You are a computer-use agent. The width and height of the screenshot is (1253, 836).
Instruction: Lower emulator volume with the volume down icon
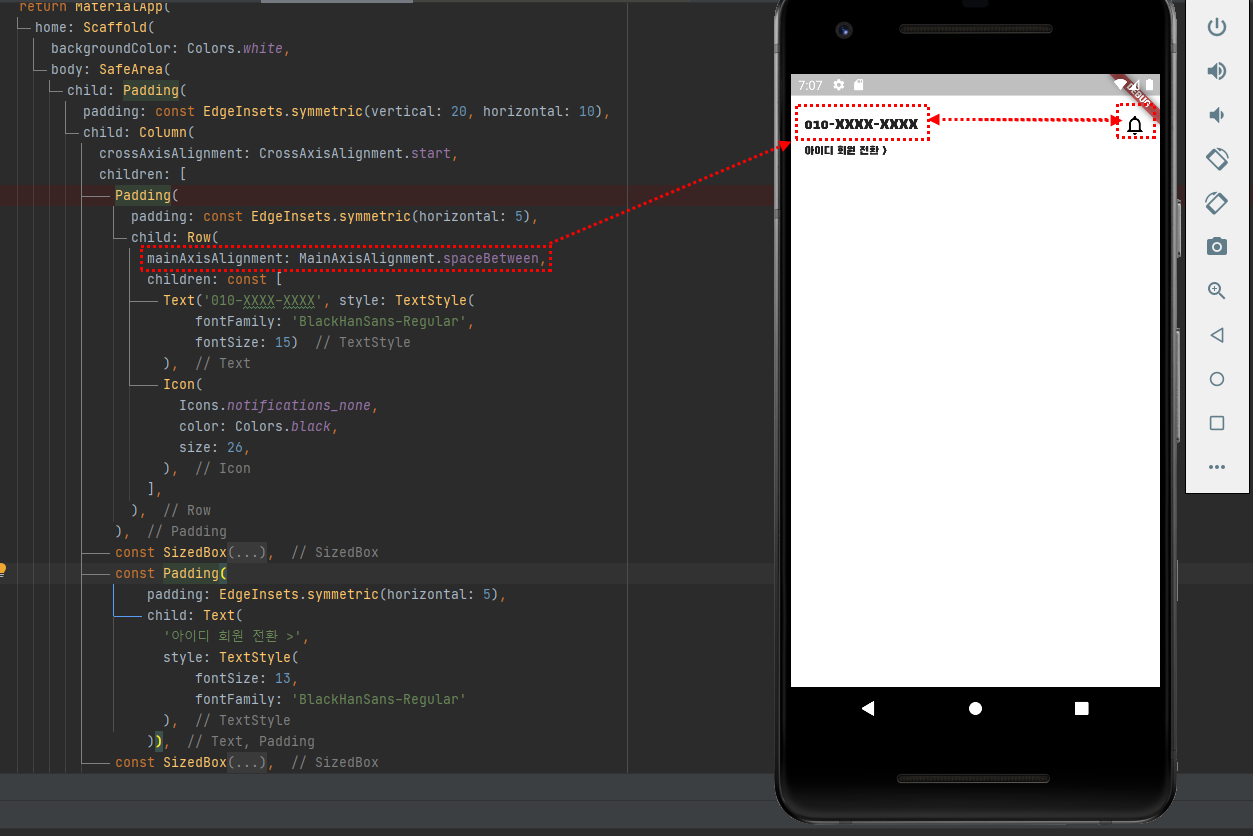[x=1217, y=115]
